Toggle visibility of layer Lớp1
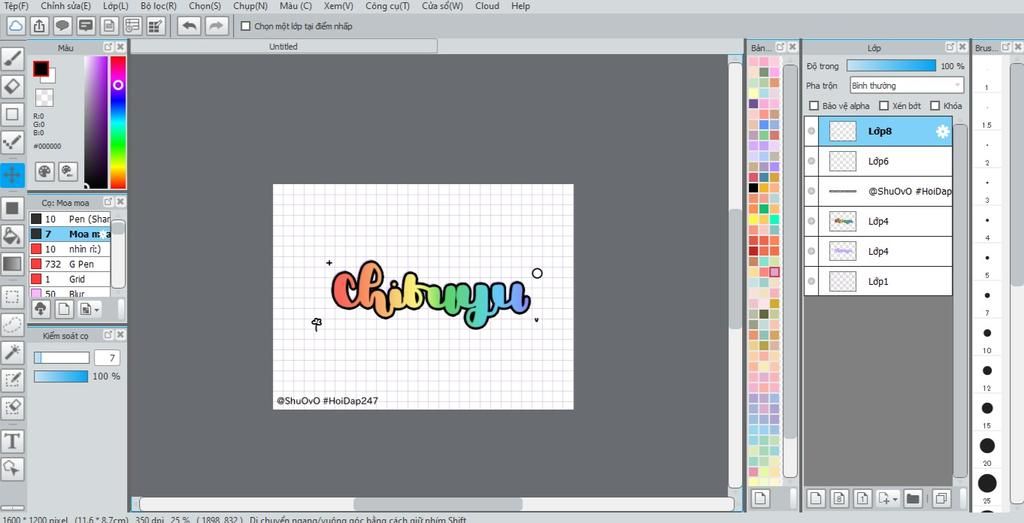 (811, 281)
